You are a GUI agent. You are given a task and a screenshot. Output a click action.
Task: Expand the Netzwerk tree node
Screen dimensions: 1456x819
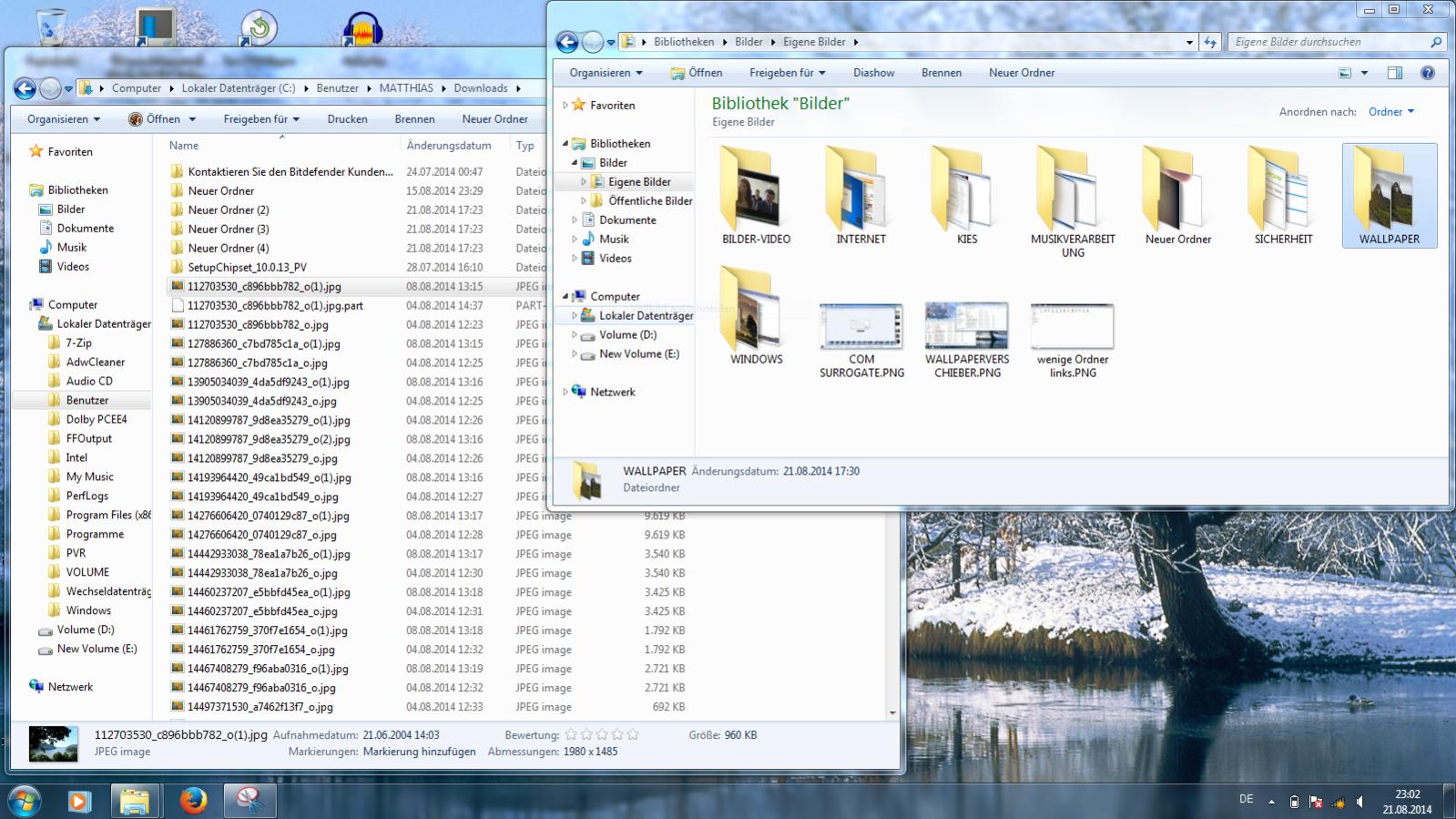click(x=565, y=392)
